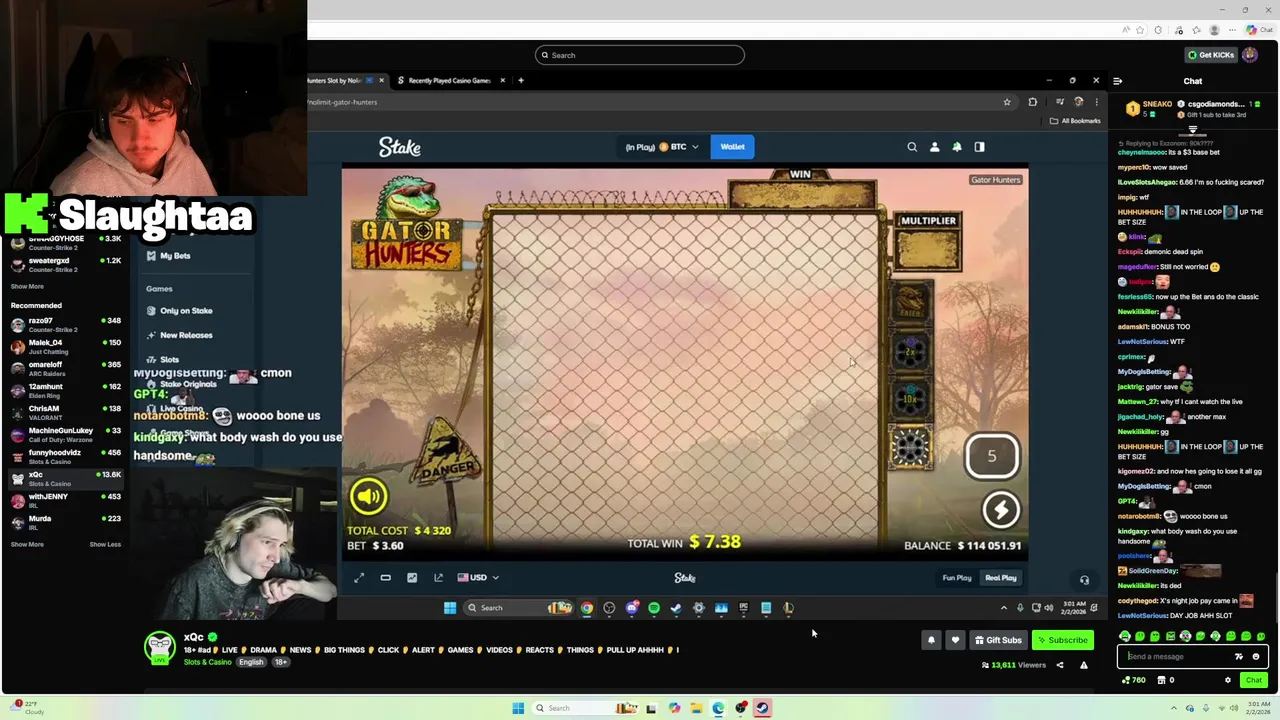Open MachineGunLukey recommended channel

(x=65, y=434)
